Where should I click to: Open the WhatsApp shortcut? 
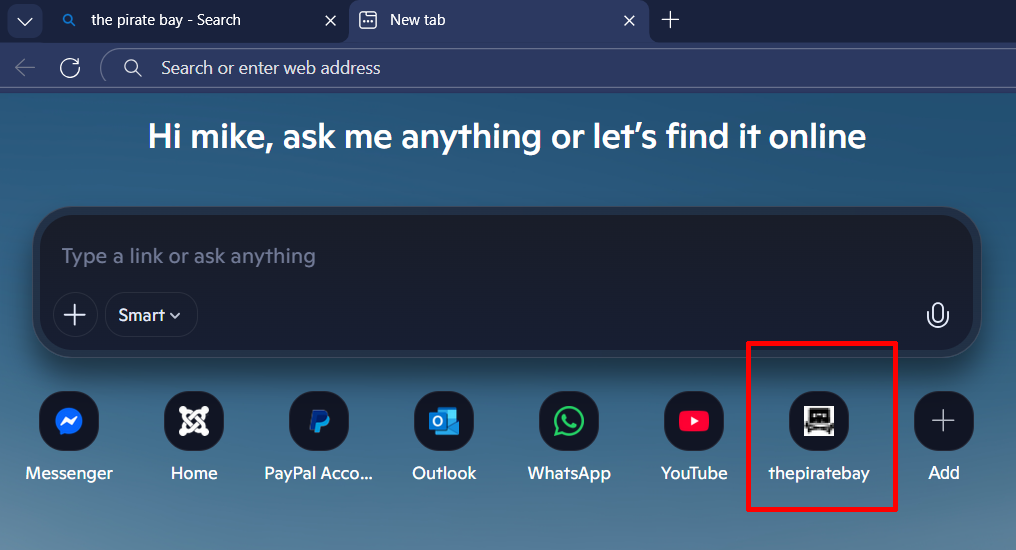tap(569, 421)
